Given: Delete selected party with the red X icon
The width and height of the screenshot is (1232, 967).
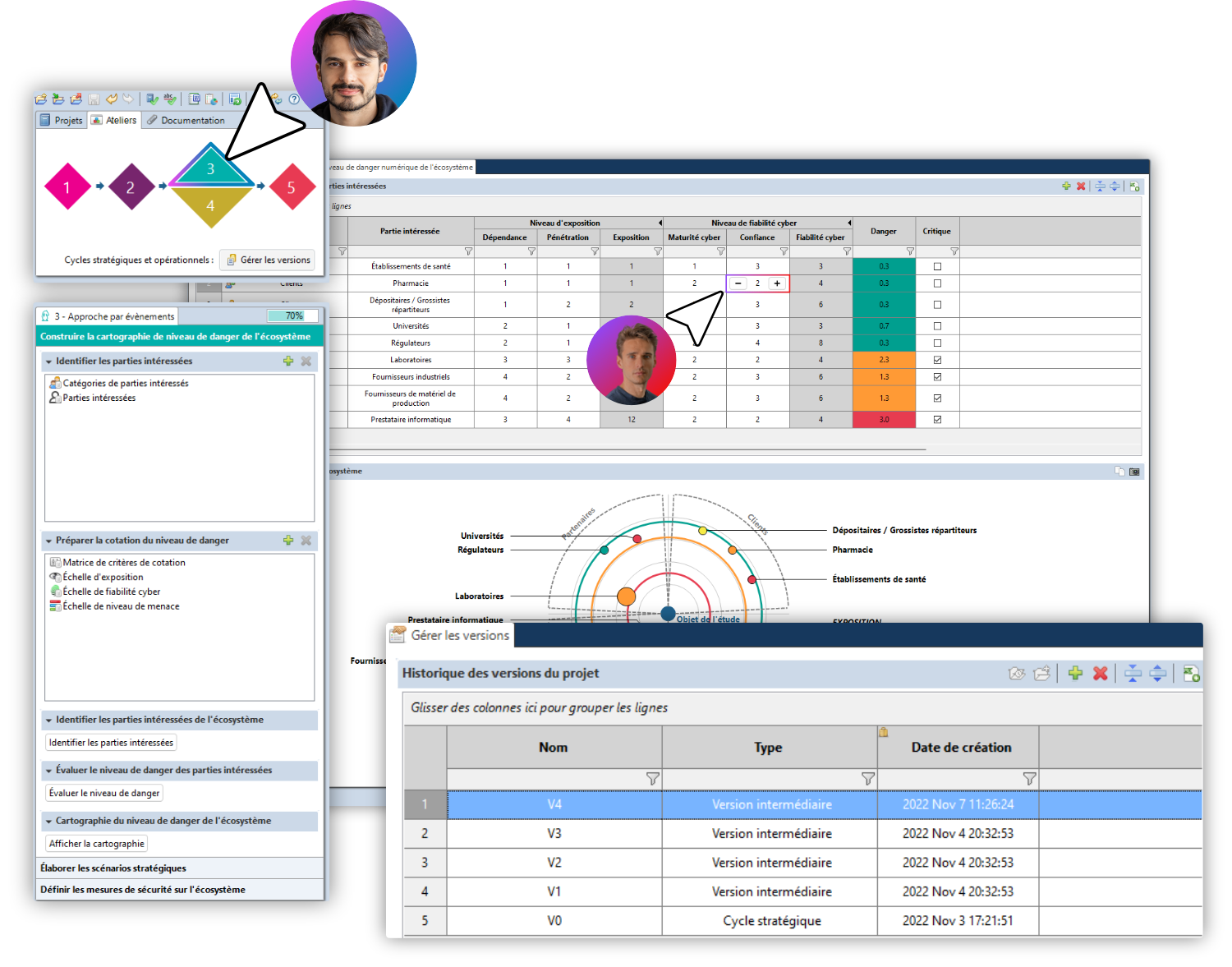Looking at the screenshot, I should point(1079,186).
